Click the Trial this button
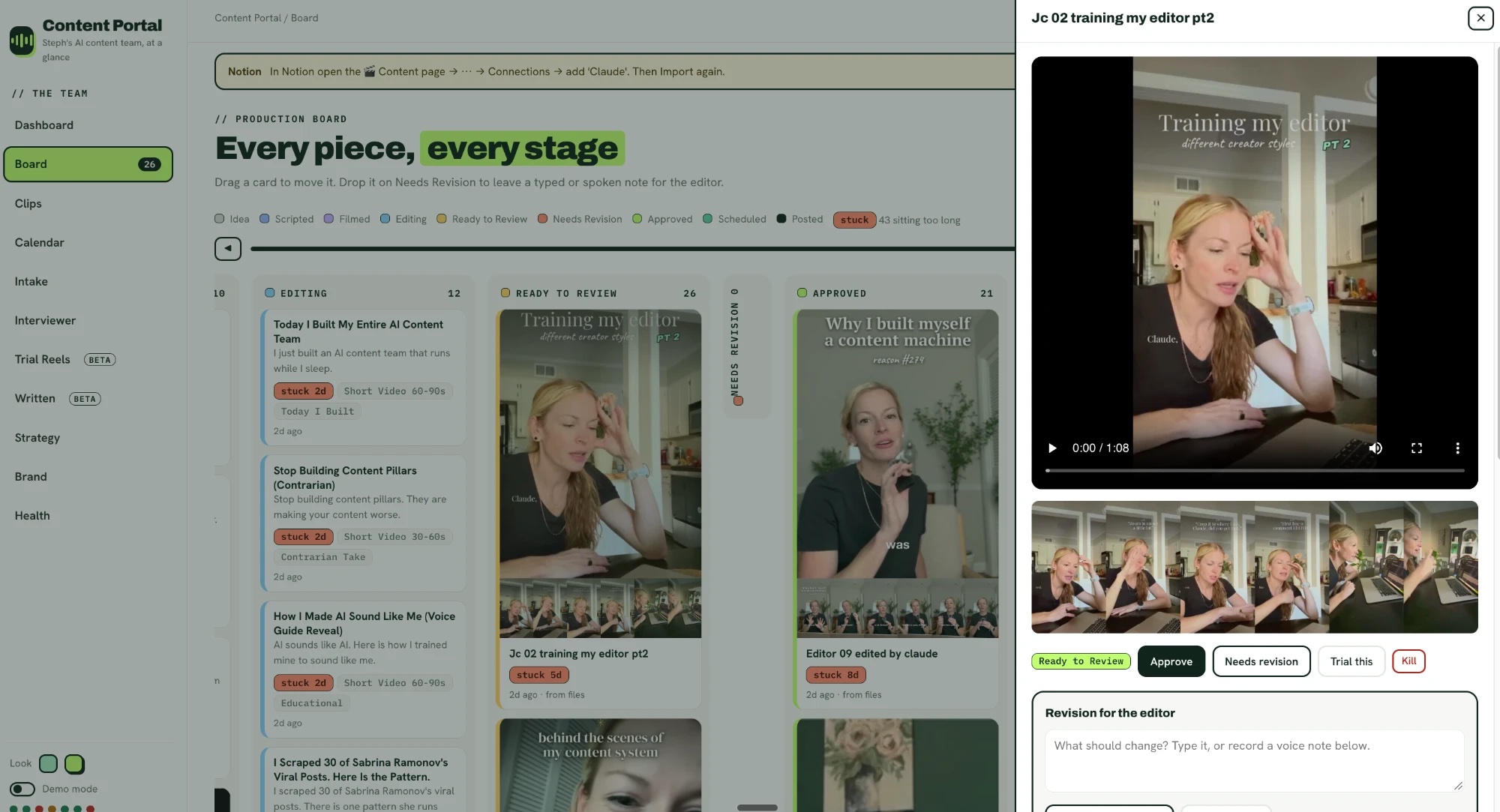 coord(1351,661)
